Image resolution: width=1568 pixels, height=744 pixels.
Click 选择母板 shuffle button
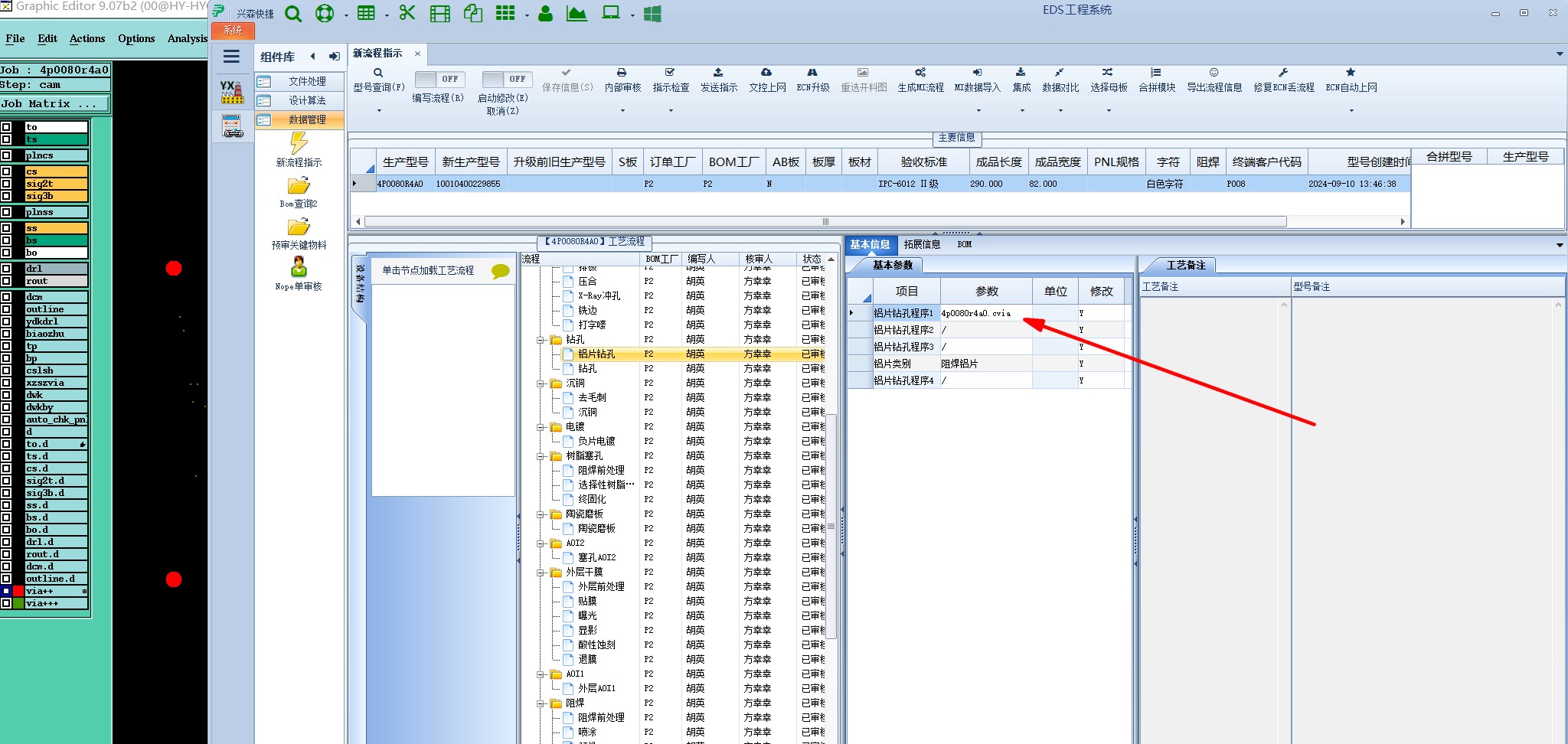[1109, 80]
